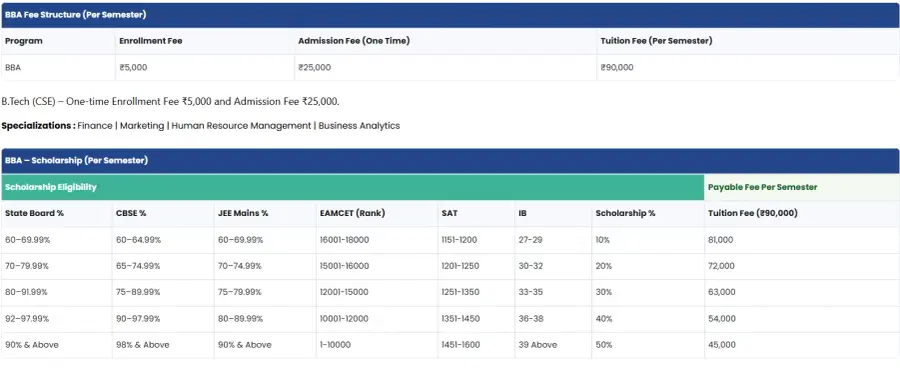Viewport: 900px width, 368px height.
Task: Select the State Board % column header
Action: pyautogui.click(x=57, y=213)
